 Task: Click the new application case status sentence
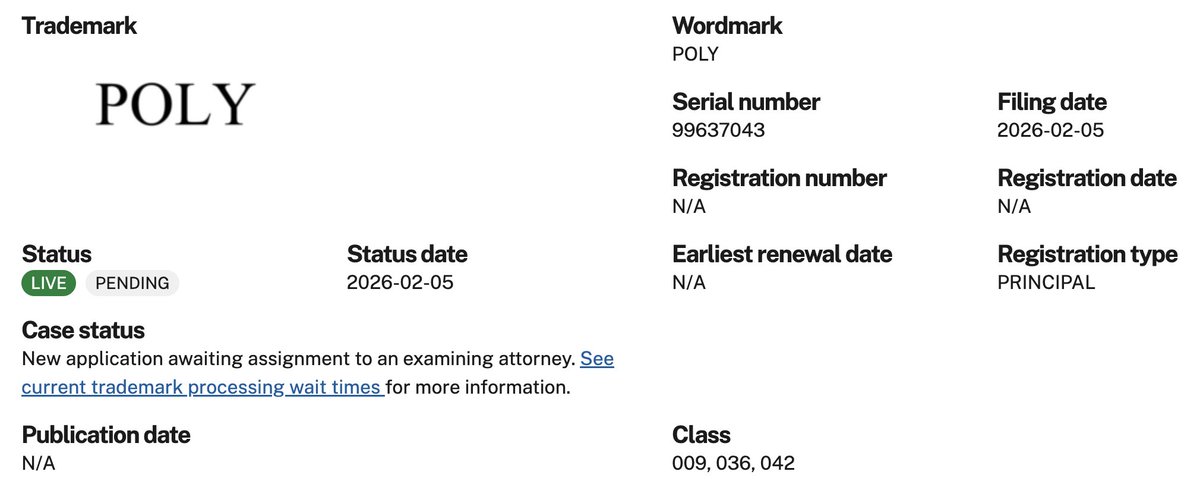tap(298, 358)
